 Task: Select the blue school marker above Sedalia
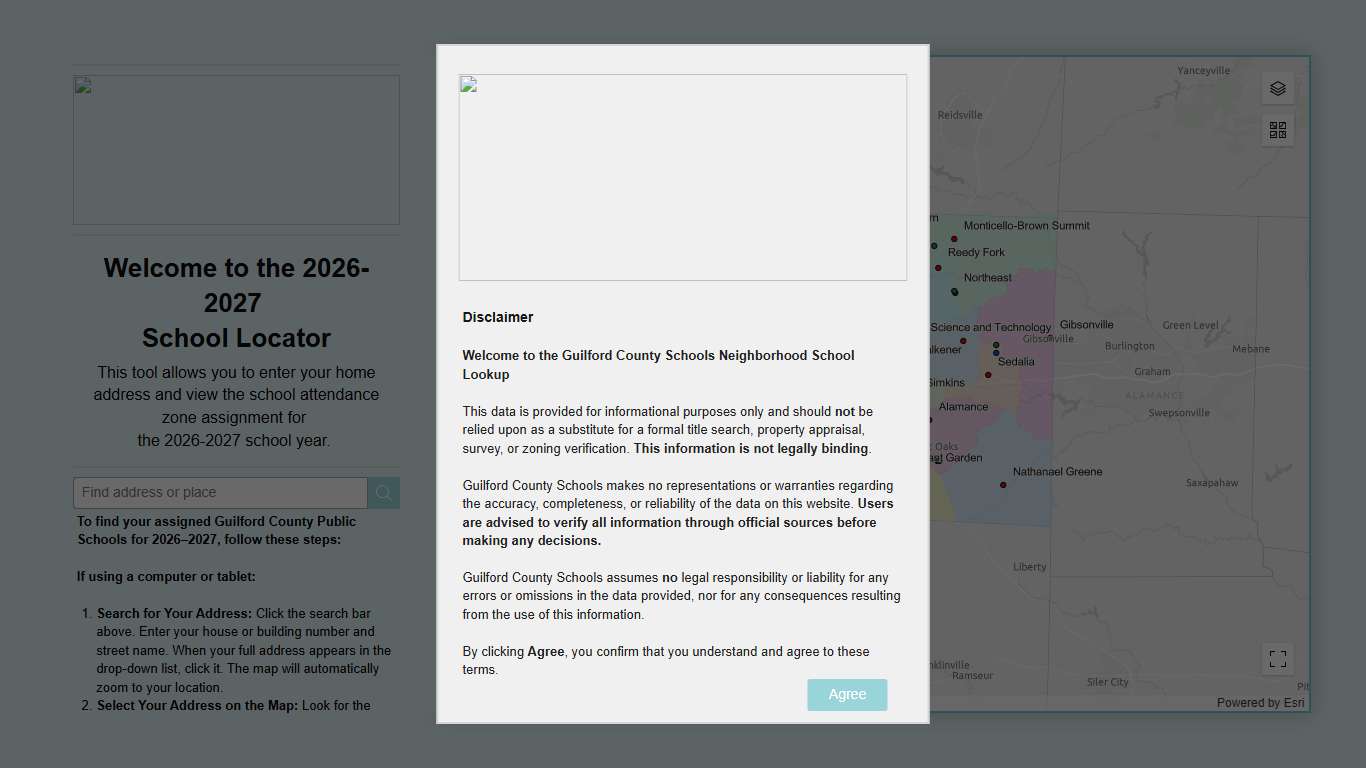point(996,352)
